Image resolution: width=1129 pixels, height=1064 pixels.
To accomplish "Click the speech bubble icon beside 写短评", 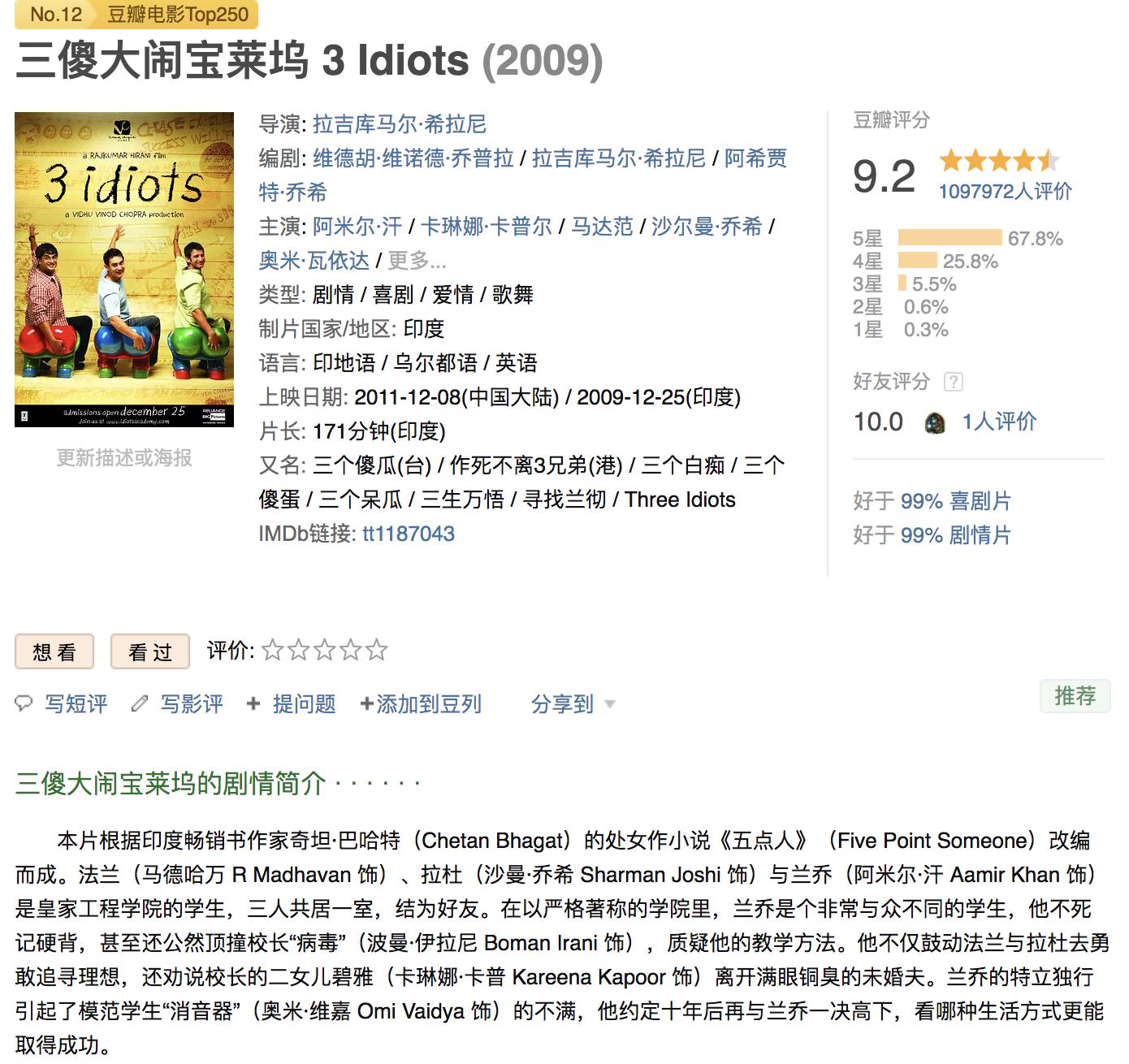I will point(24,703).
